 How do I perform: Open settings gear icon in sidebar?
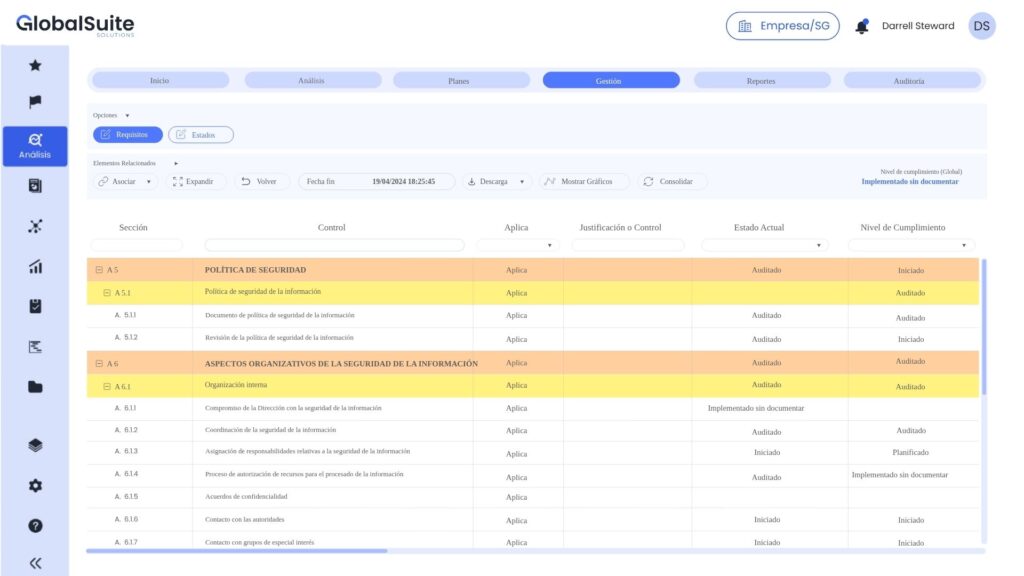pyautogui.click(x=35, y=485)
